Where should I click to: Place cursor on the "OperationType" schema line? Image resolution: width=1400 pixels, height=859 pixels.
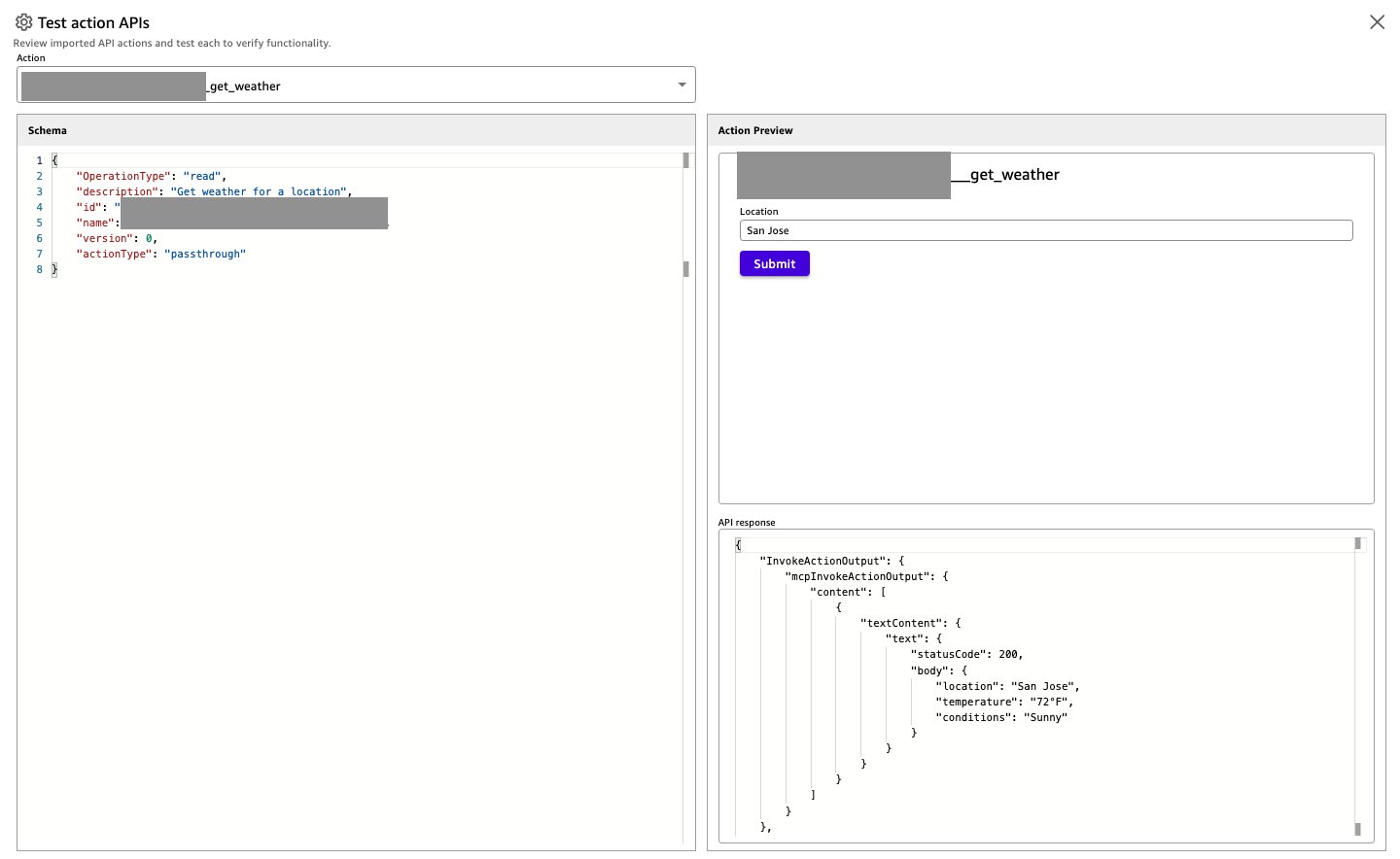pyautogui.click(x=151, y=176)
